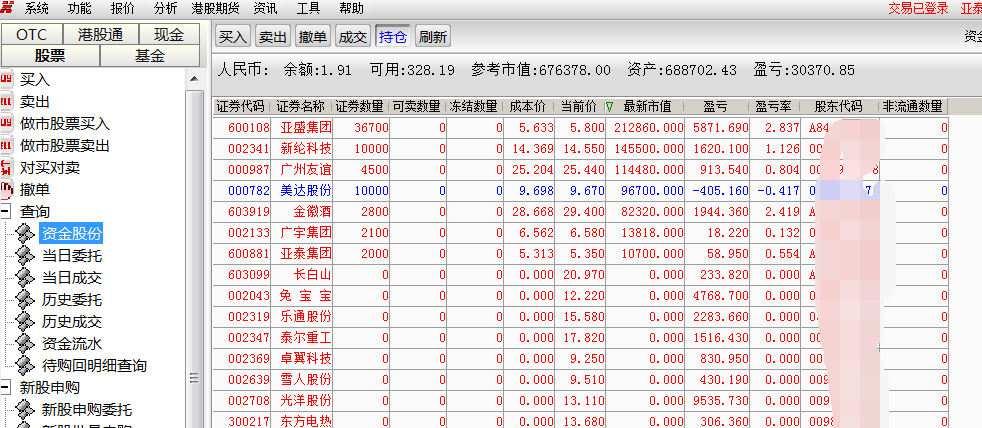This screenshot has height=428, width=982.
Task: Switch to the OTC tab
Action: [x=32, y=34]
